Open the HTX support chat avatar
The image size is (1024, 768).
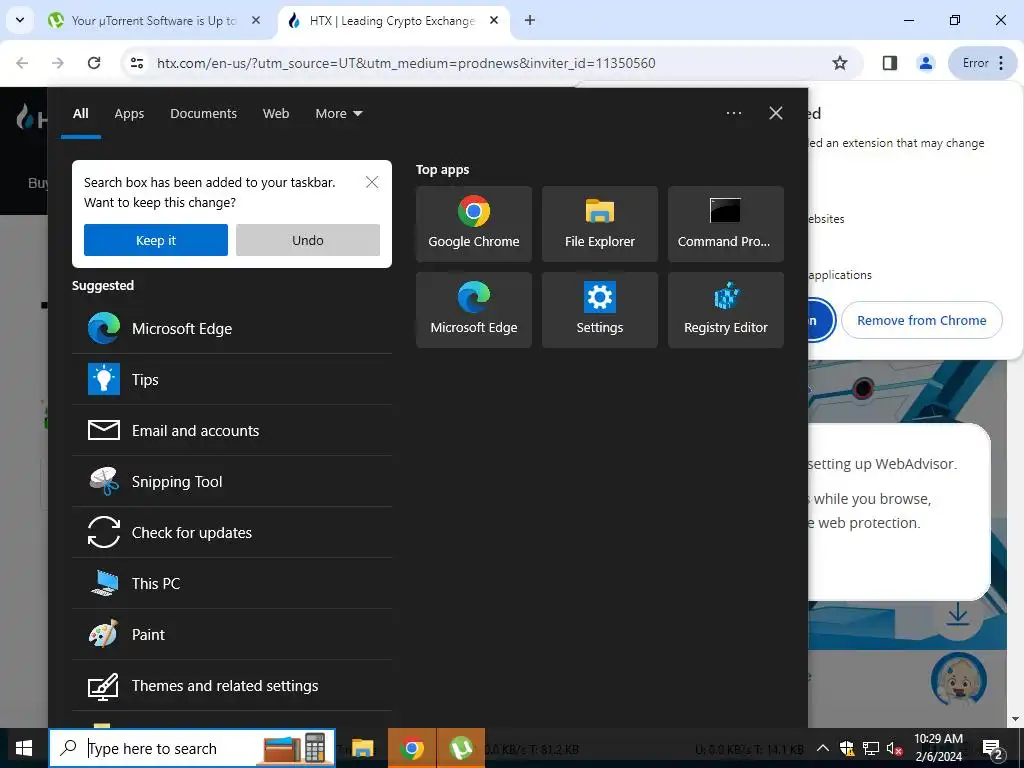[x=958, y=680]
